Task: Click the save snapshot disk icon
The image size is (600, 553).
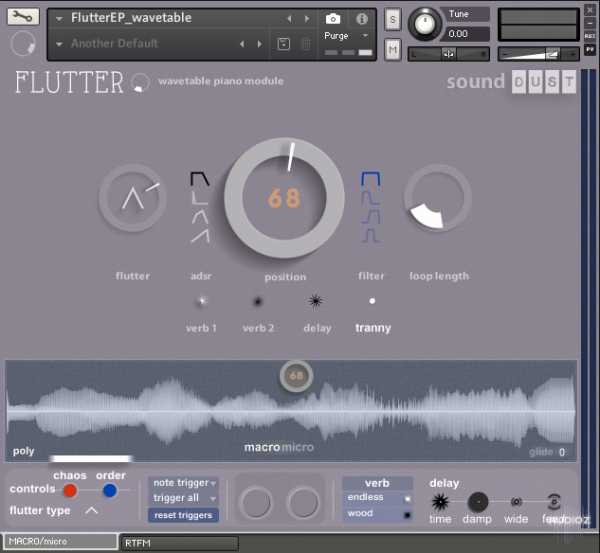Action: (283, 44)
